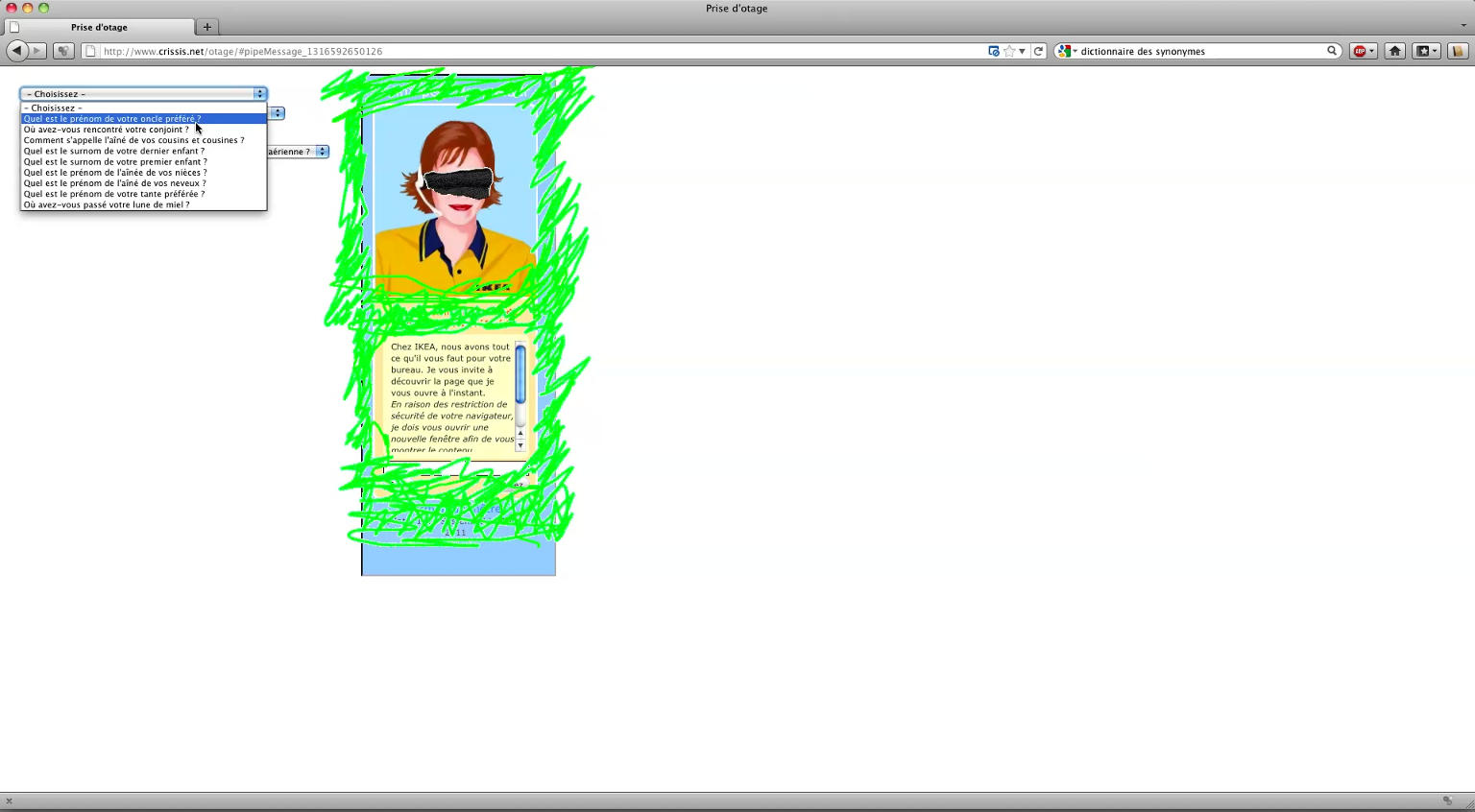The height and width of the screenshot is (812, 1475).
Task: Pick 'Où avez-vous passé votre lune de miel ?'
Action: [x=106, y=204]
